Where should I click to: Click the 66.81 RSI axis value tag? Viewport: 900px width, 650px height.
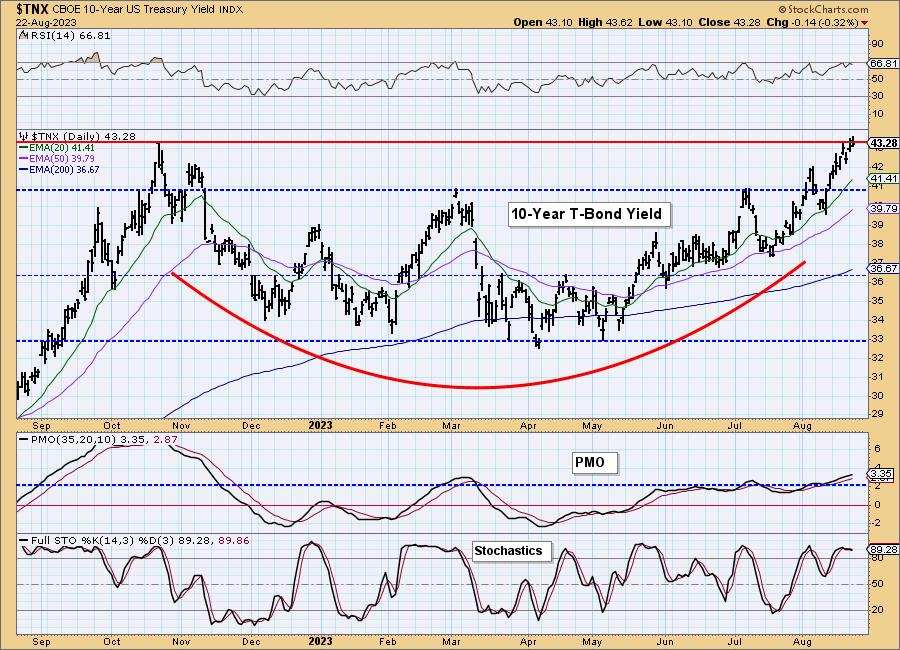point(883,64)
